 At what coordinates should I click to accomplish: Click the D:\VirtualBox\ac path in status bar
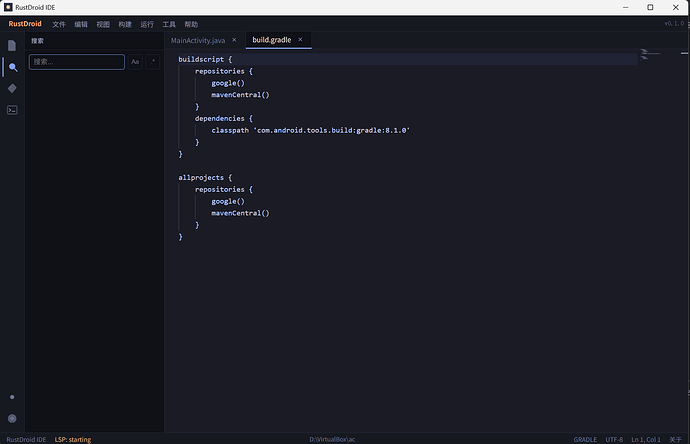click(332, 439)
